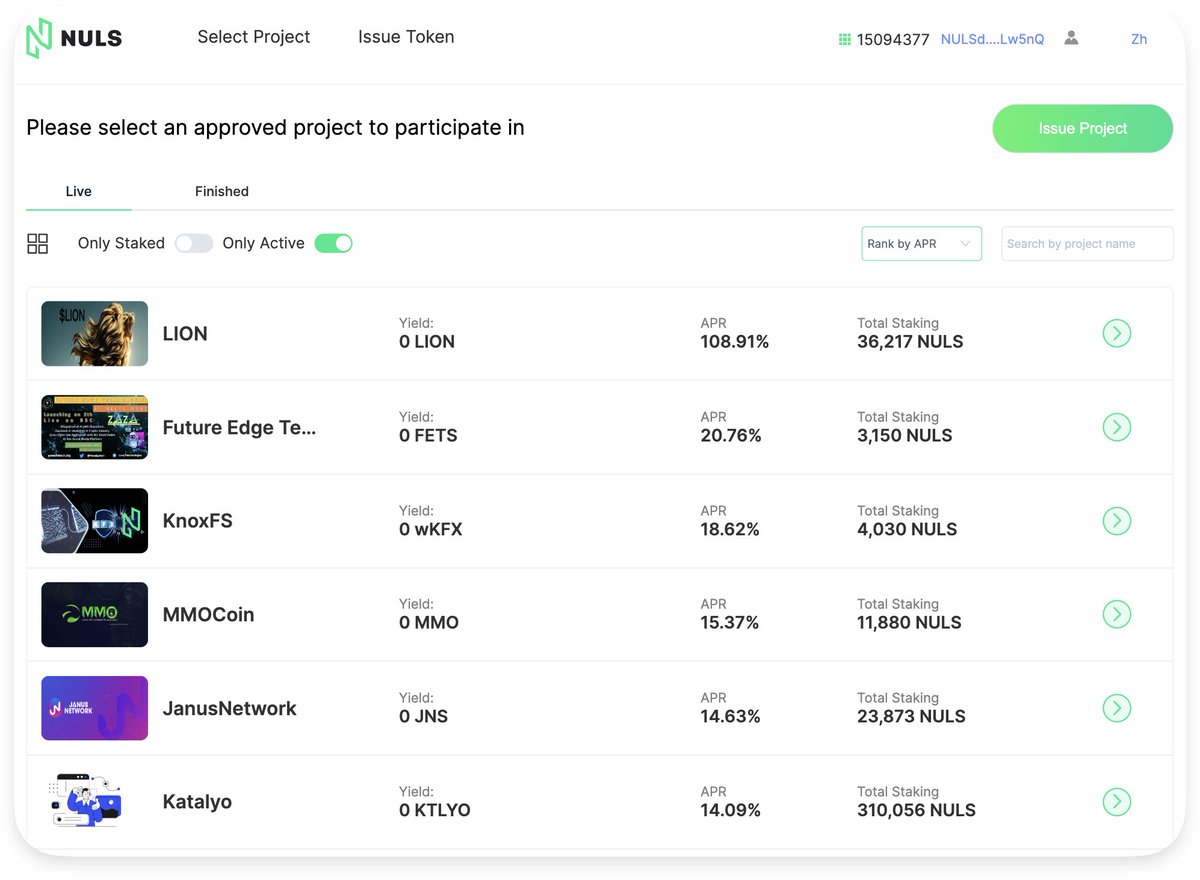Click the 310,056 NULS total staking
Image resolution: width=1200 pixels, height=880 pixels.
click(916, 810)
